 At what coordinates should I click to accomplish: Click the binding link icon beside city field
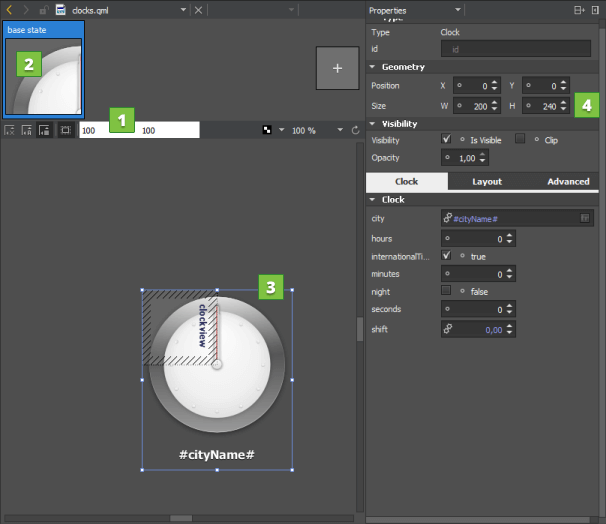447,218
